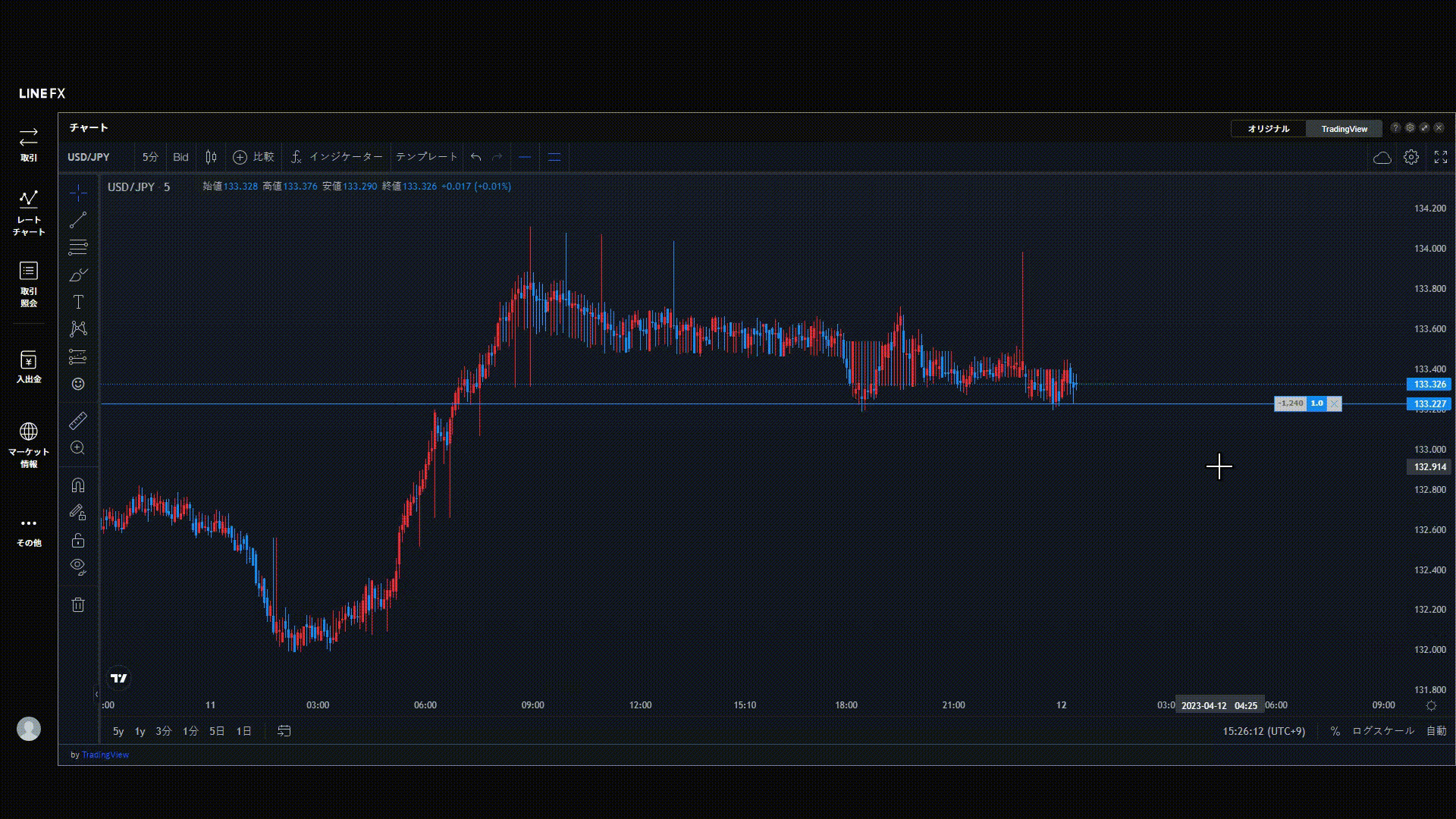The image size is (1456, 819).
Task: Select the trend line drawing tool
Action: click(78, 220)
